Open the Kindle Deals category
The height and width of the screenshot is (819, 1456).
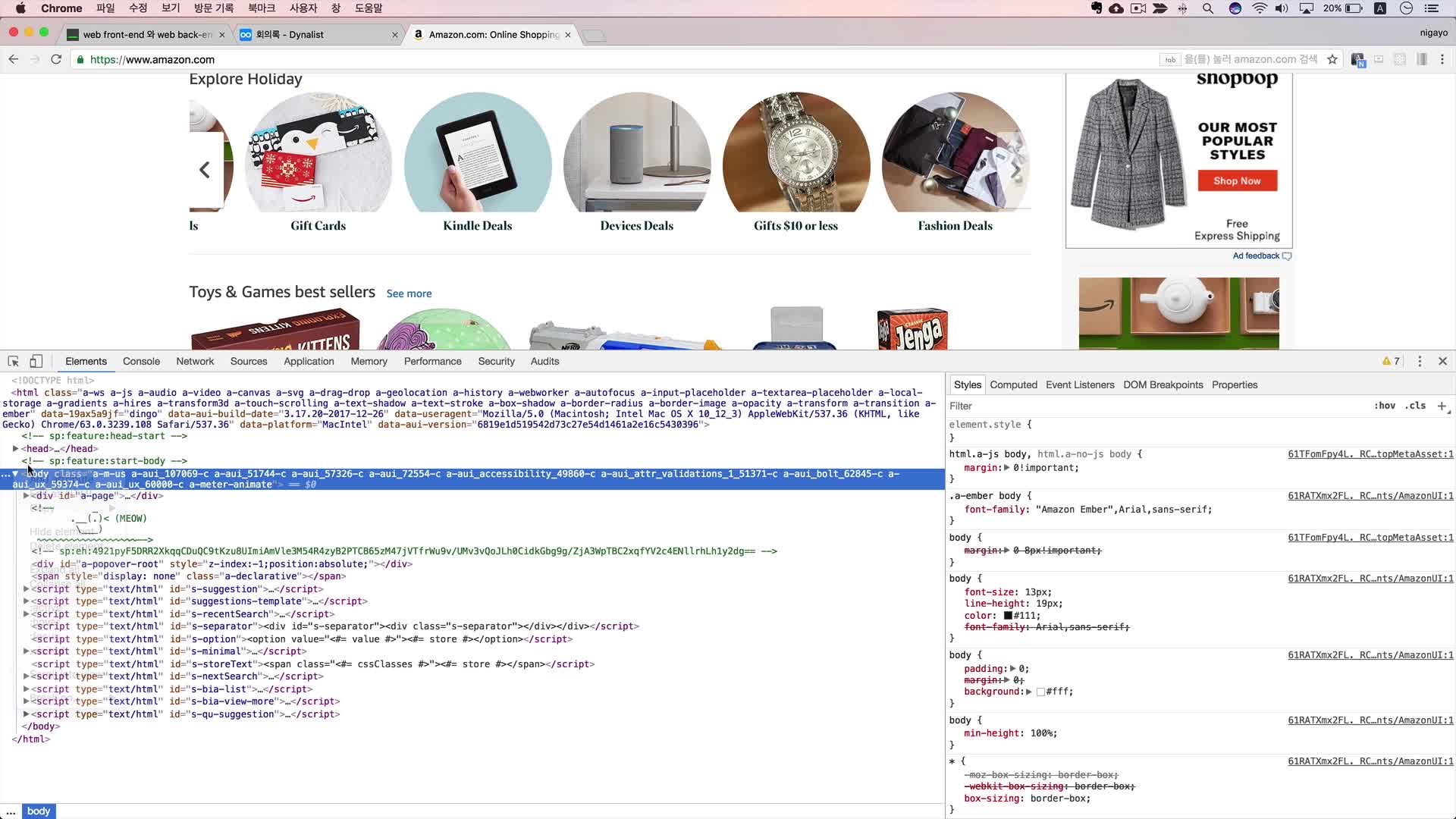coord(478,163)
